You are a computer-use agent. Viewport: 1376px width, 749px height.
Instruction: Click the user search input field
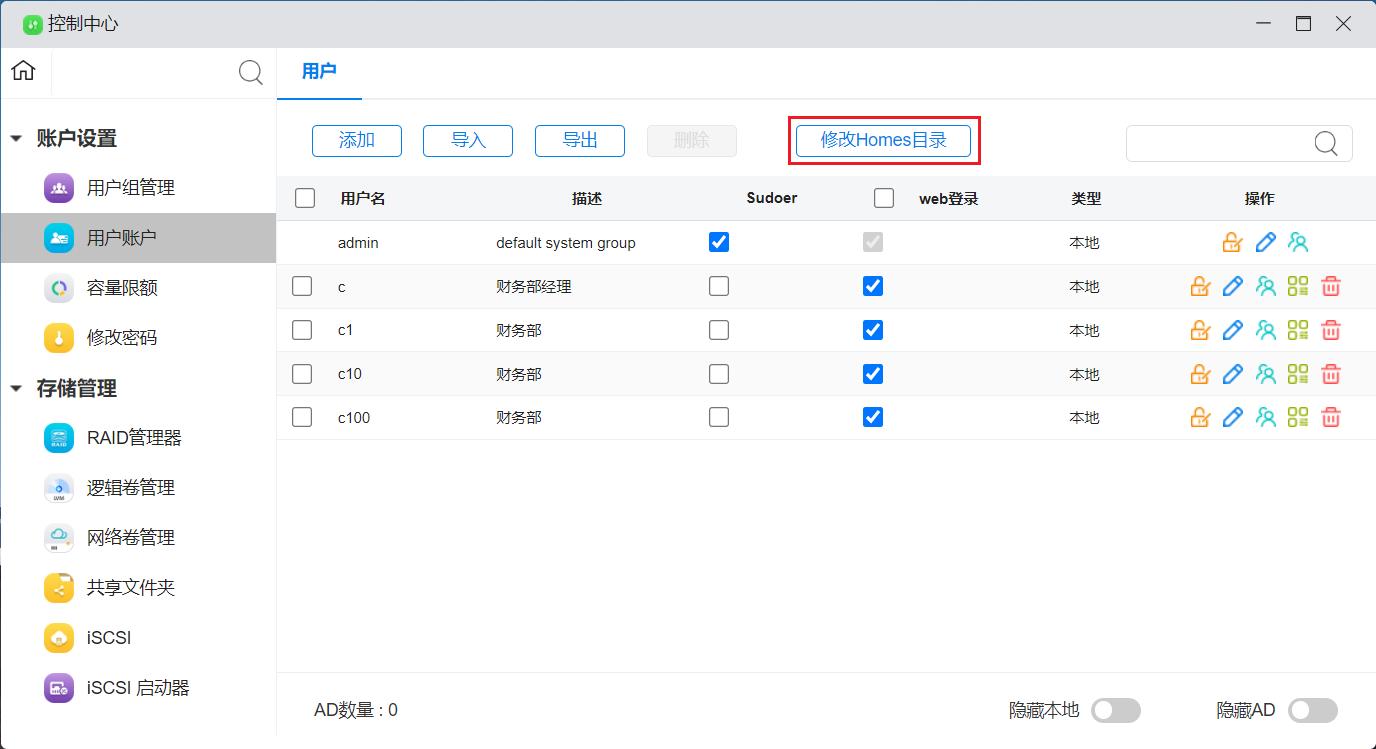pyautogui.click(x=1220, y=143)
